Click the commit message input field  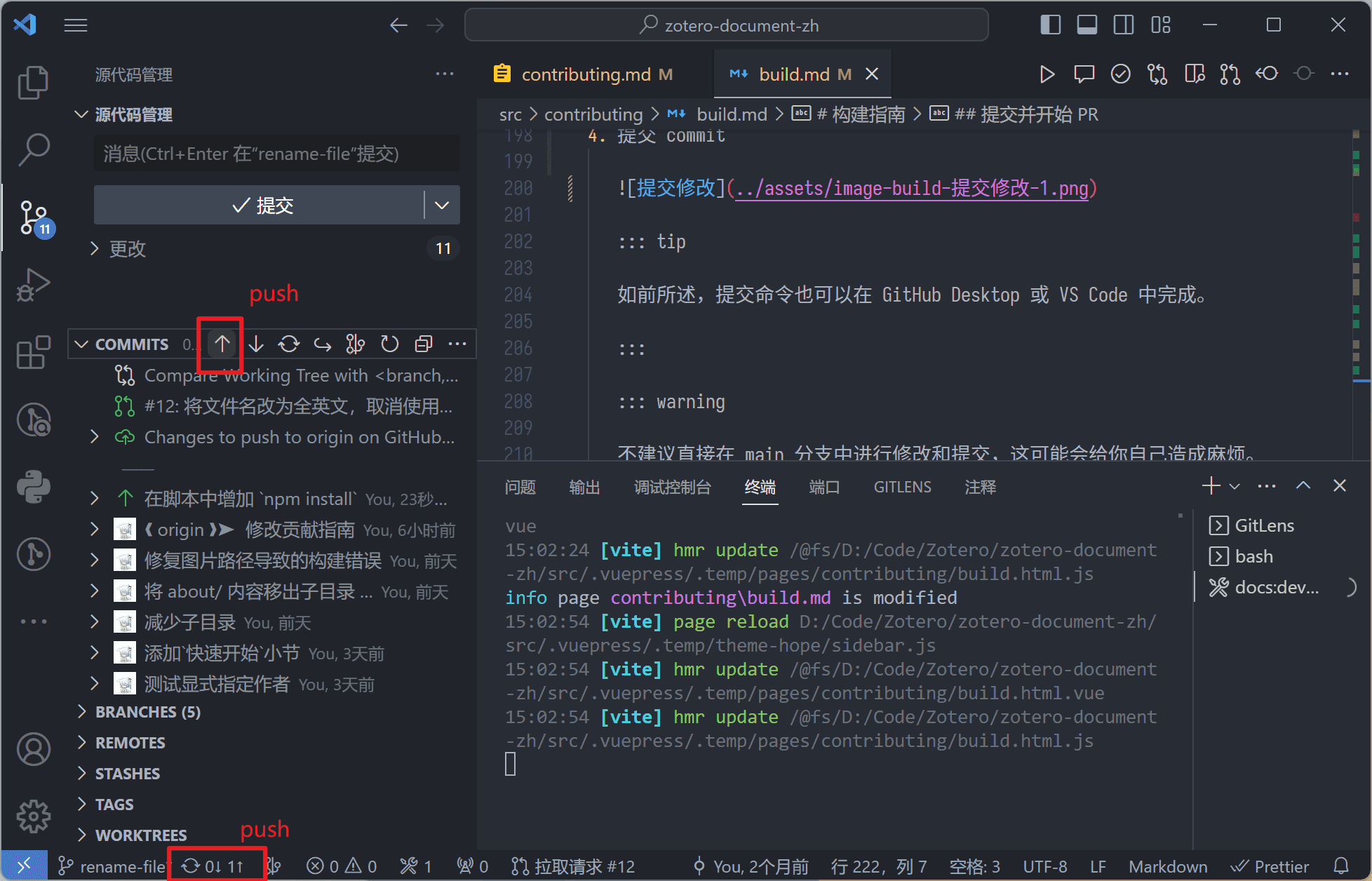coord(276,154)
